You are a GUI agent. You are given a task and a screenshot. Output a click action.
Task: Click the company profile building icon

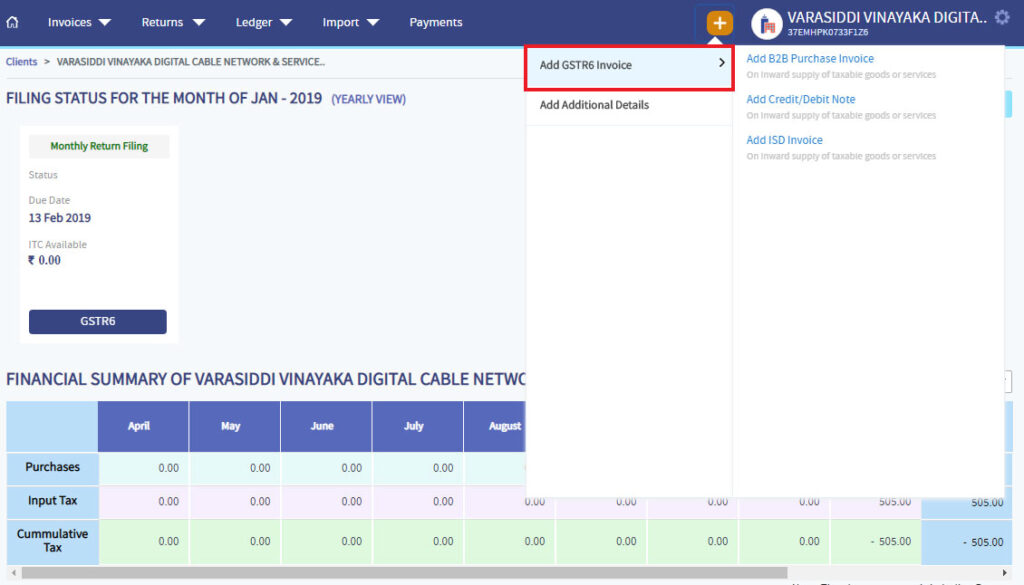tap(766, 23)
